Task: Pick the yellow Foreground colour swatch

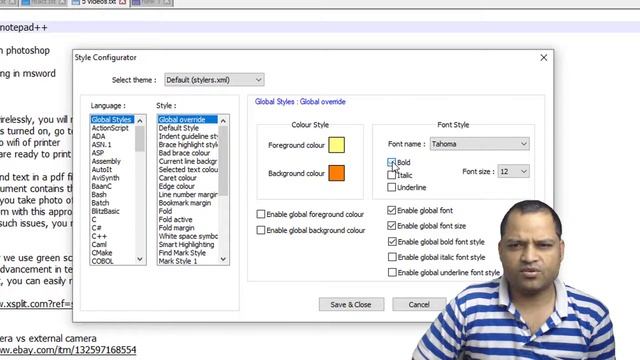Action: pos(336,145)
